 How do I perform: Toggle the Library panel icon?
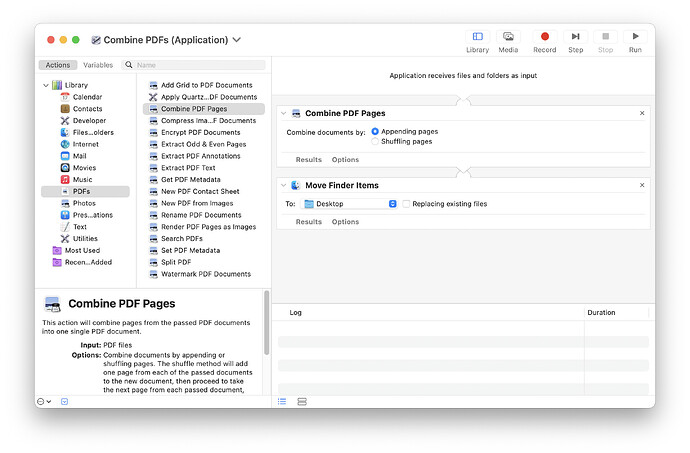(x=478, y=37)
